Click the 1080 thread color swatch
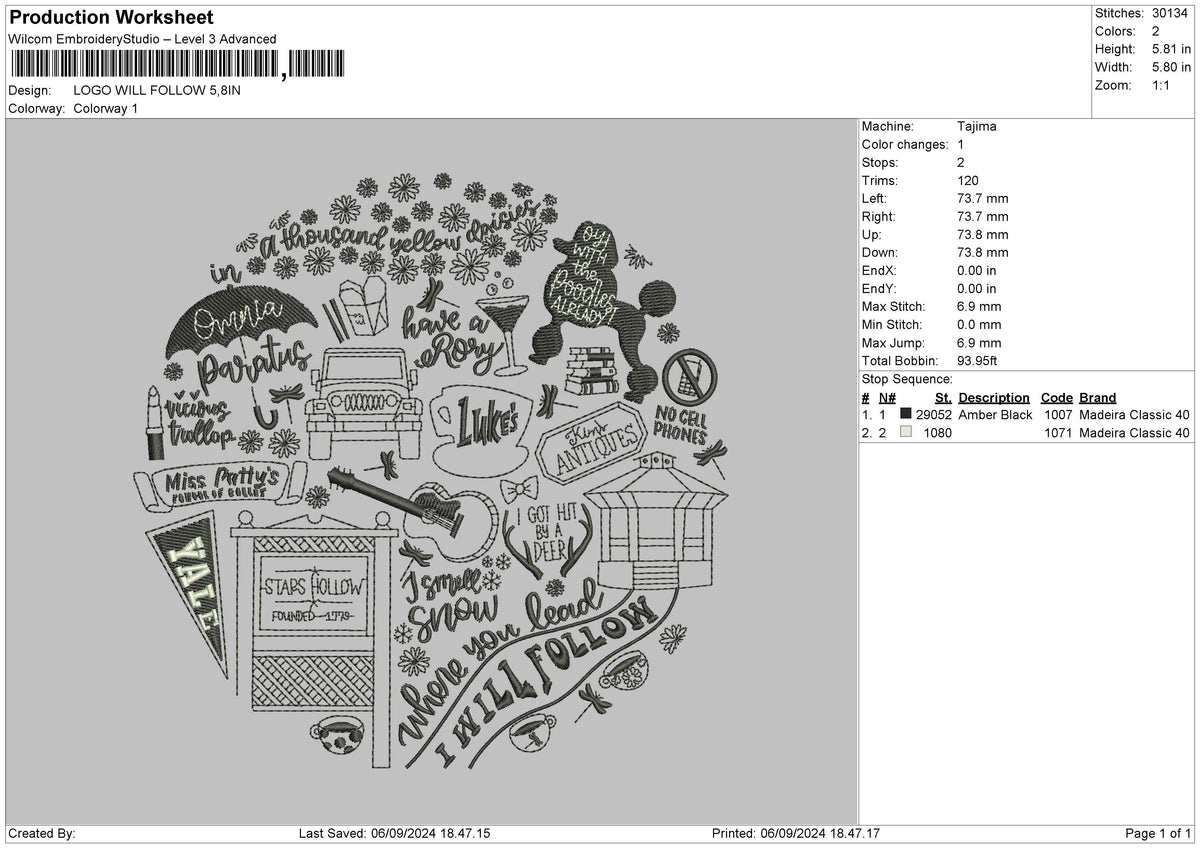The height and width of the screenshot is (848, 1200). (x=905, y=433)
